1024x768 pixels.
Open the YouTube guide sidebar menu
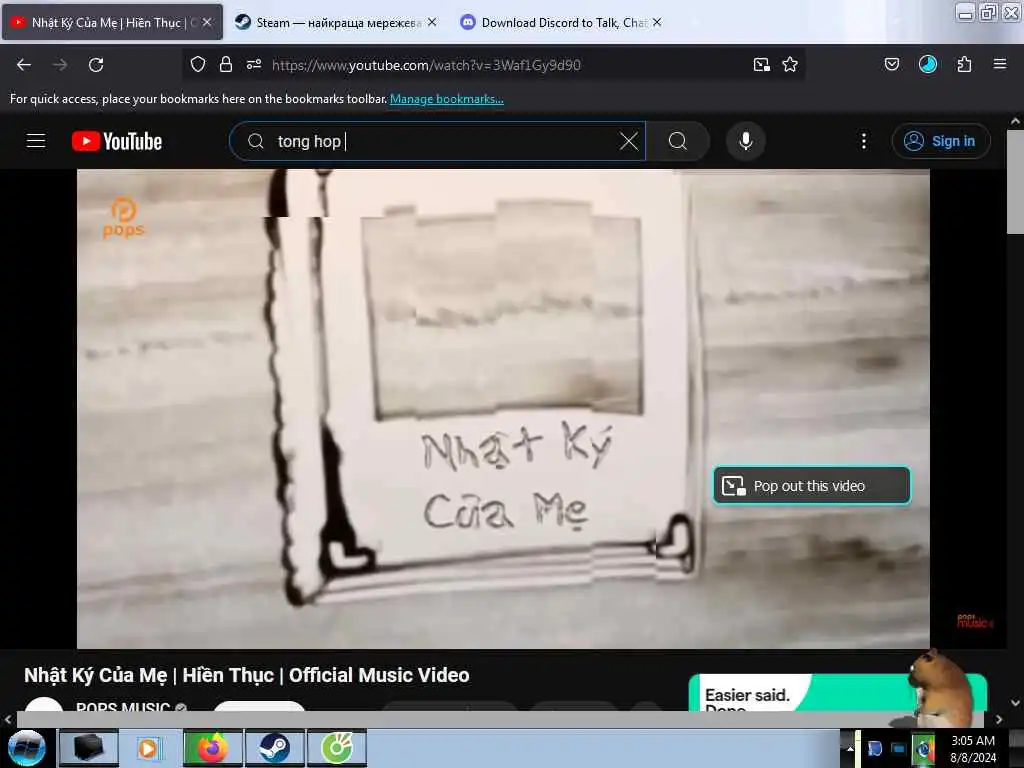coord(36,141)
